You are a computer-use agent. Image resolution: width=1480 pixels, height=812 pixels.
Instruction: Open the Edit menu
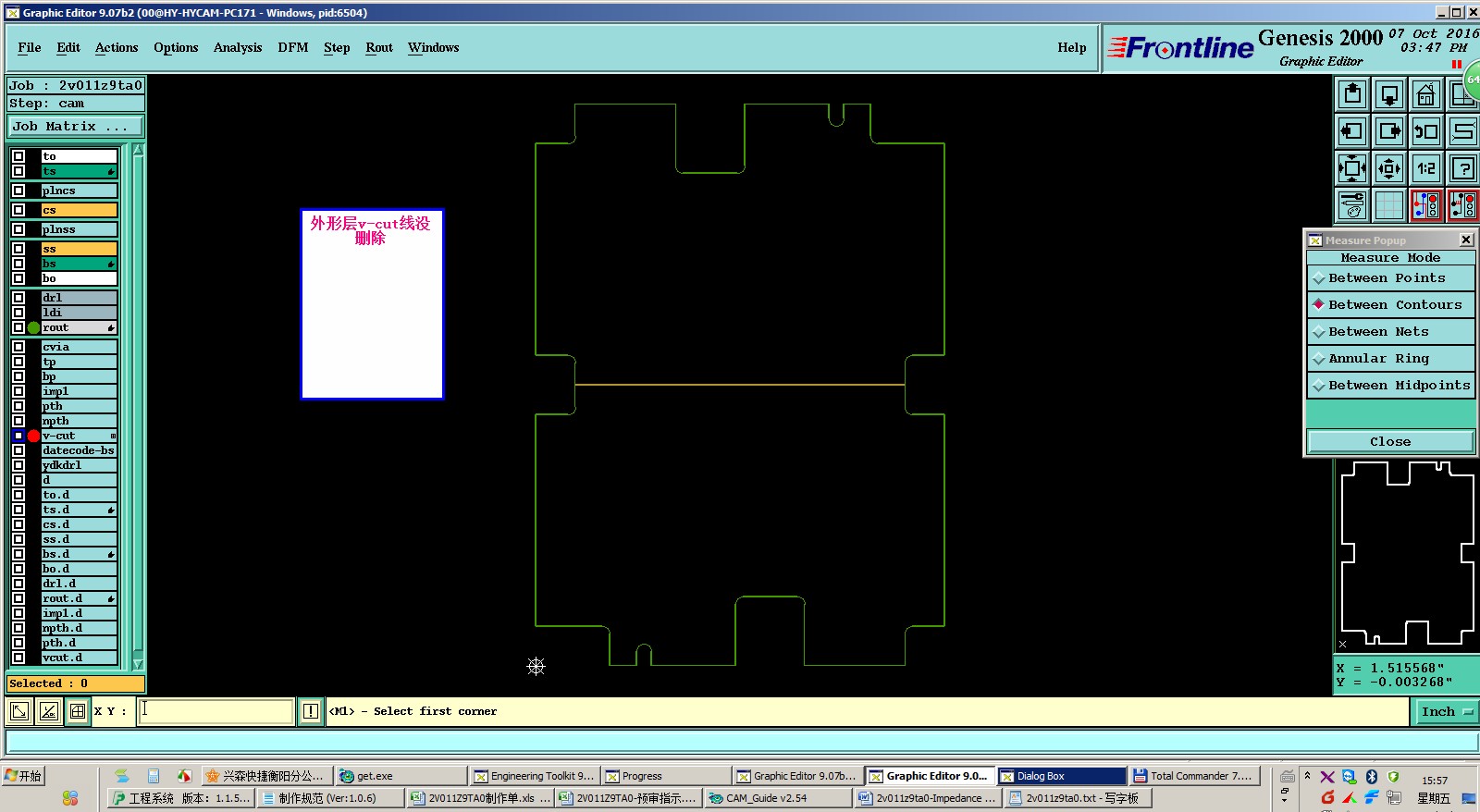(68, 47)
